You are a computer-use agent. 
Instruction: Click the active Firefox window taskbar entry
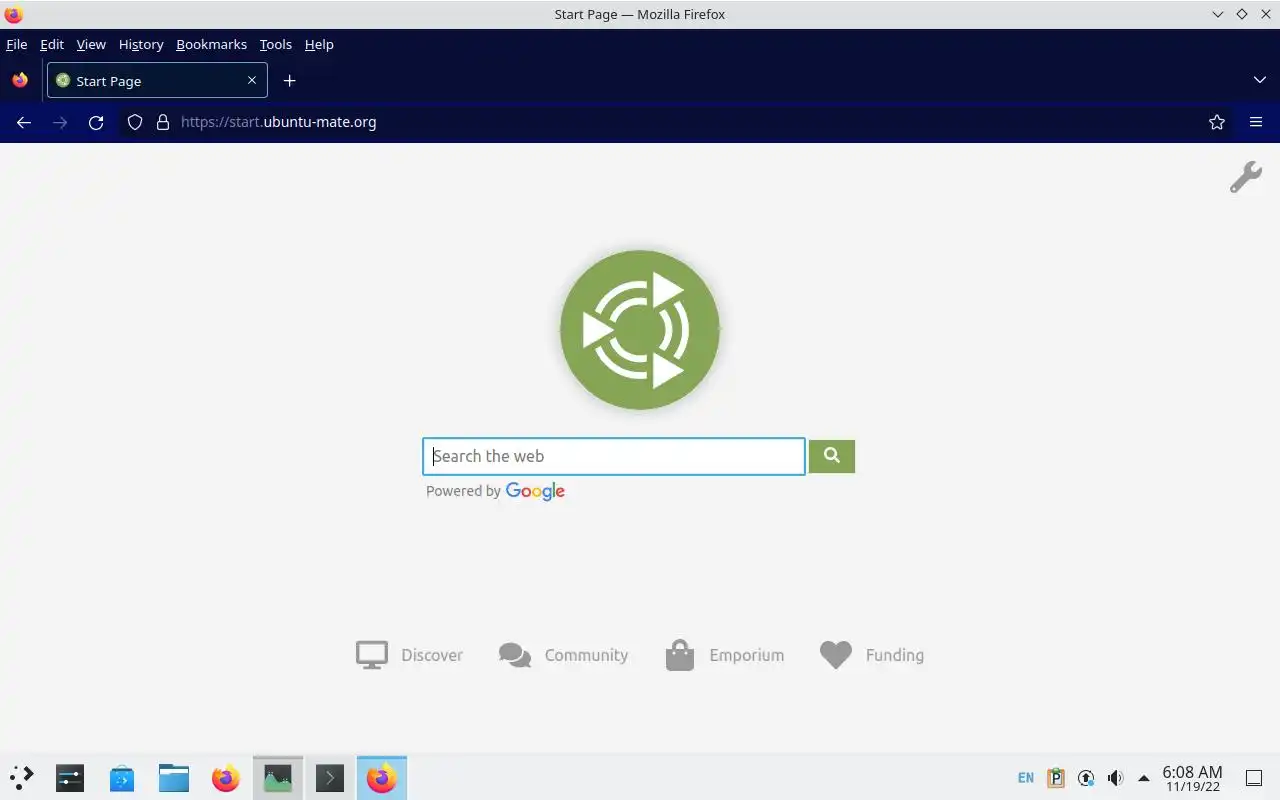[381, 777]
